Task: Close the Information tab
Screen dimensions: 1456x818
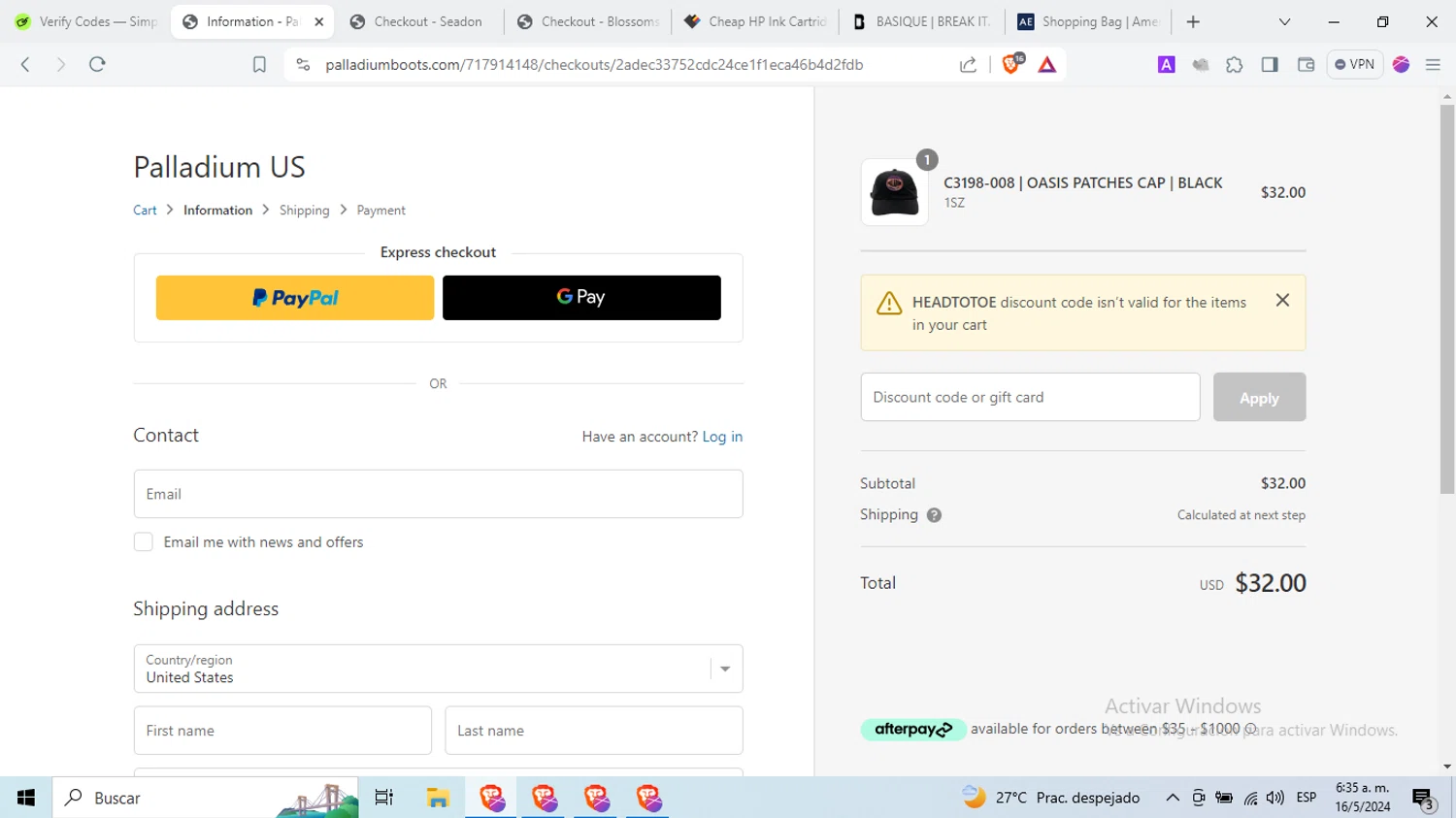Action: click(319, 21)
